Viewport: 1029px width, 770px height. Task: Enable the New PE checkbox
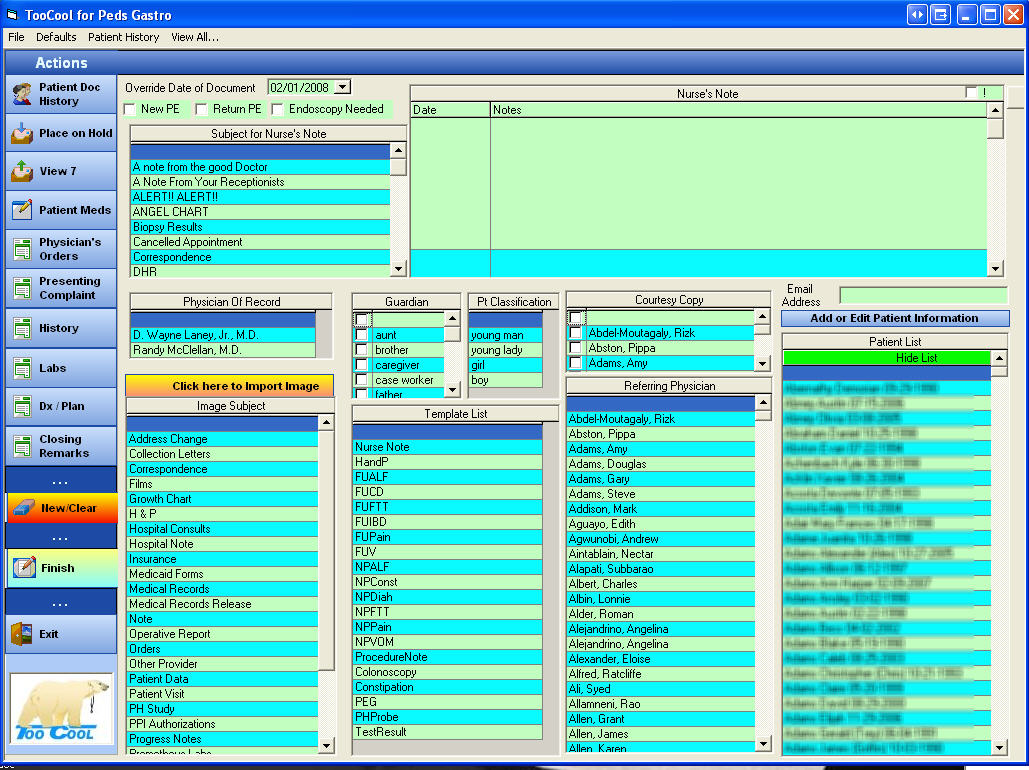click(130, 109)
